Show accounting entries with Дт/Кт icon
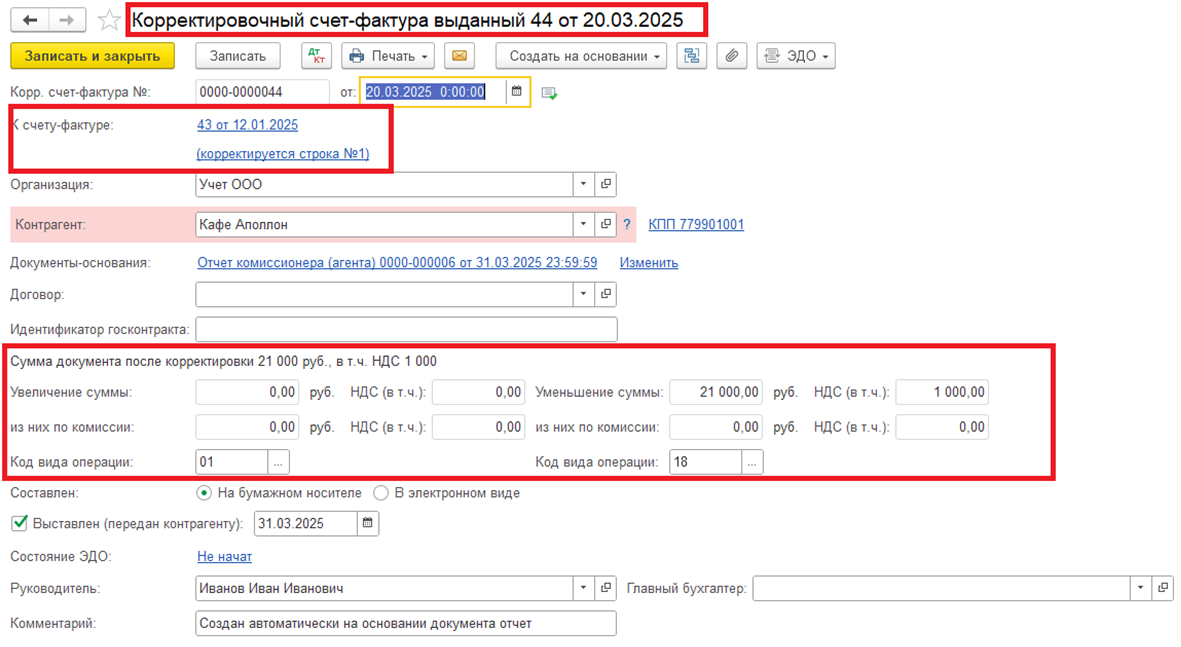1181x647 pixels. coord(316,57)
